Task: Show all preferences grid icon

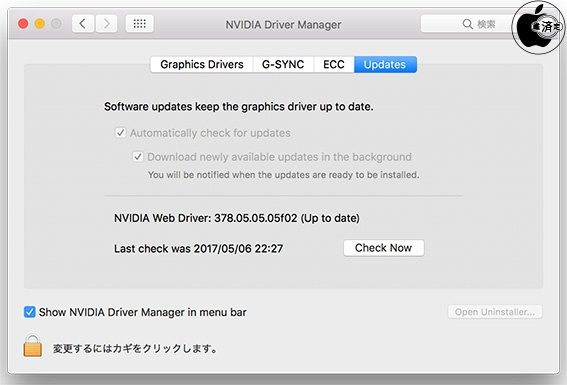Action: [x=140, y=24]
